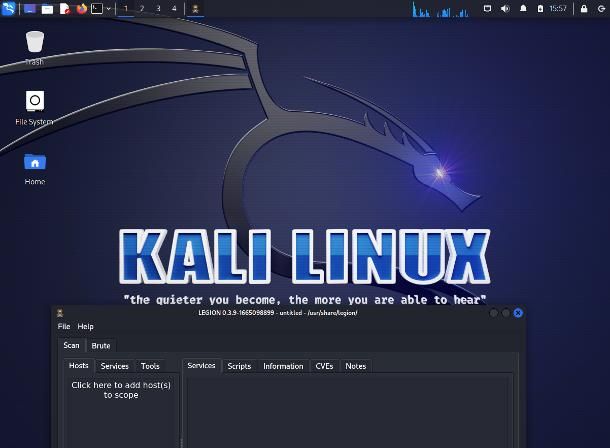This screenshot has height=448, width=610.
Task: Switch to the Brute tab
Action: click(x=101, y=346)
